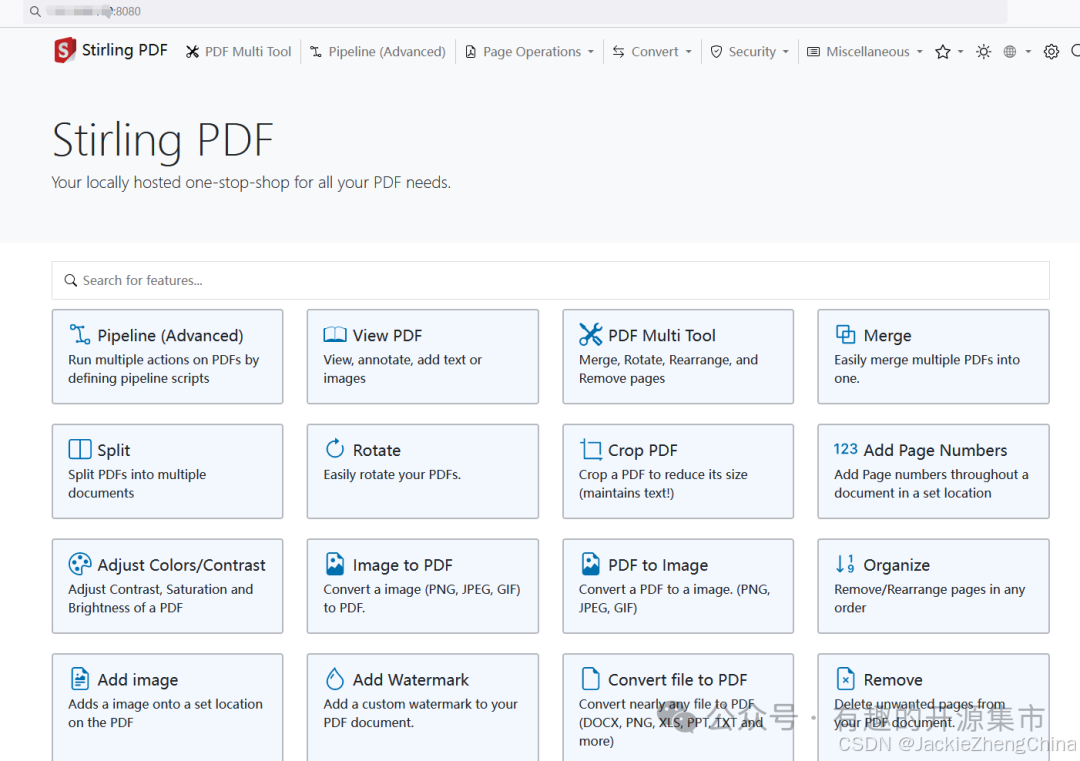The width and height of the screenshot is (1080, 761).
Task: Open the Add Page Numbers card title
Action: point(935,450)
